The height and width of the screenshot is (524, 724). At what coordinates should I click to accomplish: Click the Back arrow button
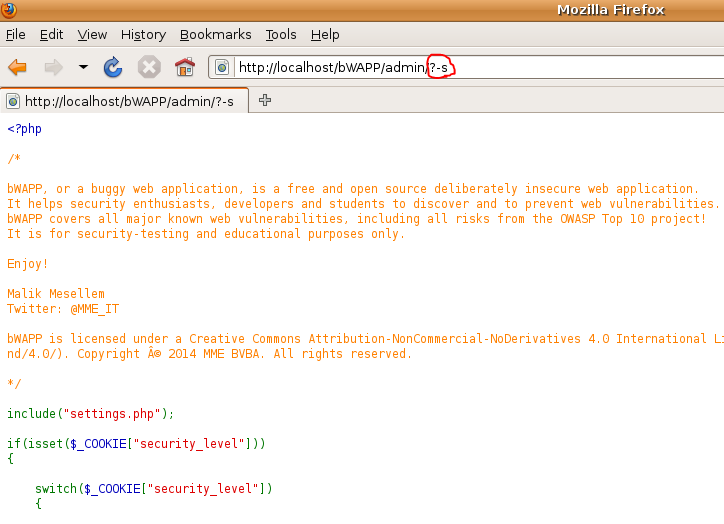point(18,67)
